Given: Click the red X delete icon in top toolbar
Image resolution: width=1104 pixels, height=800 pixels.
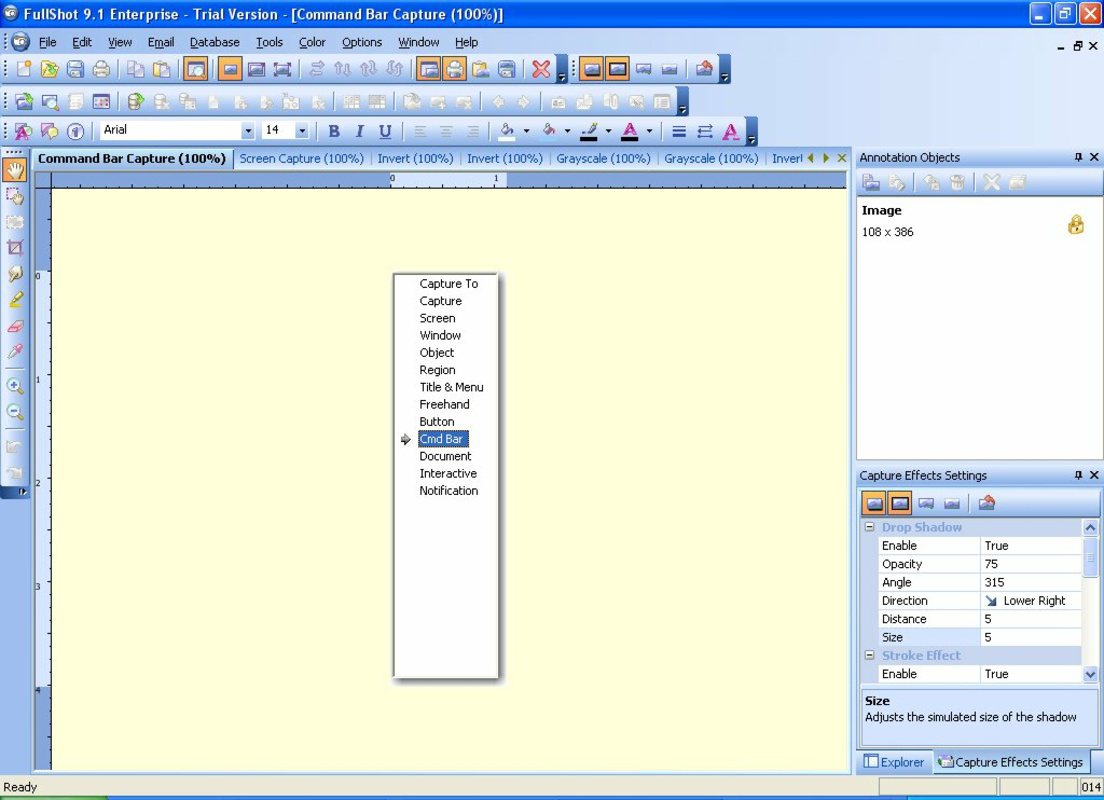Looking at the screenshot, I should 541,68.
